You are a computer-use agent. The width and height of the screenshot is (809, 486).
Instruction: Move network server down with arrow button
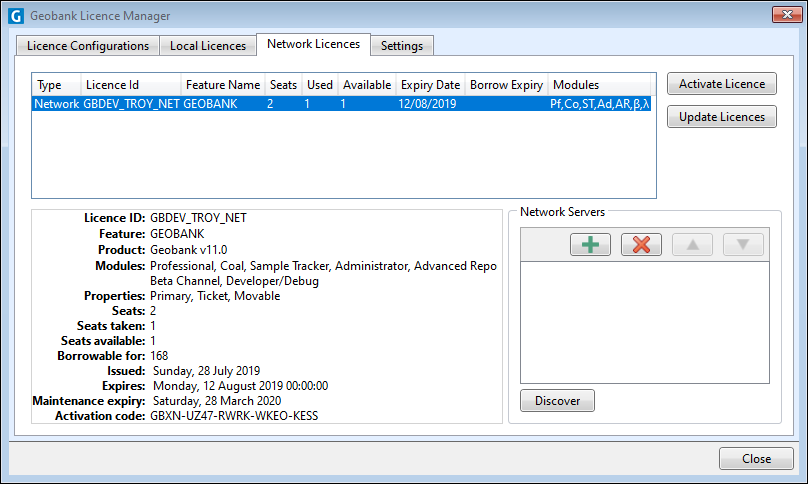(743, 245)
